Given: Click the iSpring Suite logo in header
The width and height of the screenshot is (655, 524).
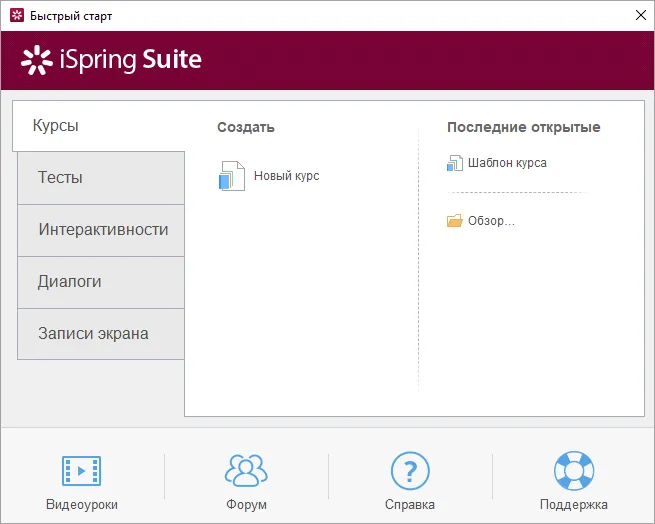Looking at the screenshot, I should click(x=111, y=60).
